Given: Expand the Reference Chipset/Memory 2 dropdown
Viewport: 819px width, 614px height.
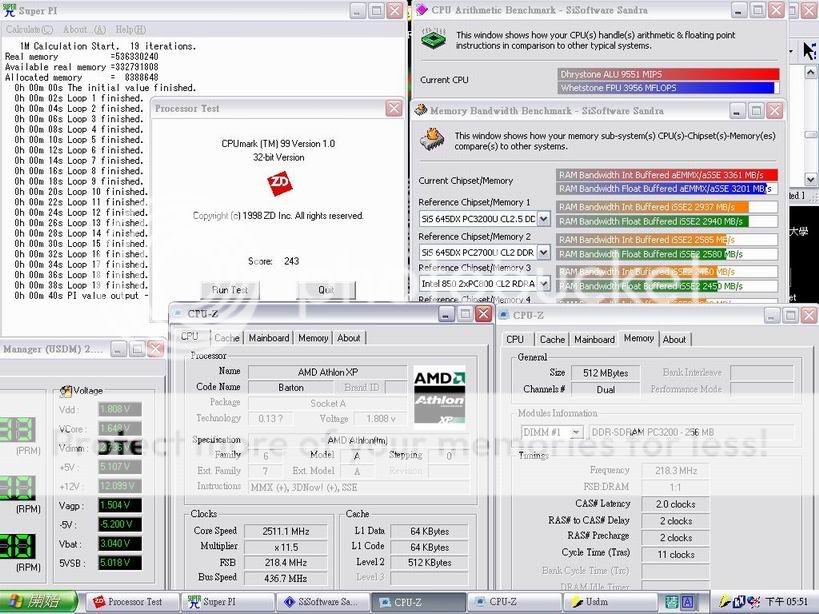Looking at the screenshot, I should [543, 252].
